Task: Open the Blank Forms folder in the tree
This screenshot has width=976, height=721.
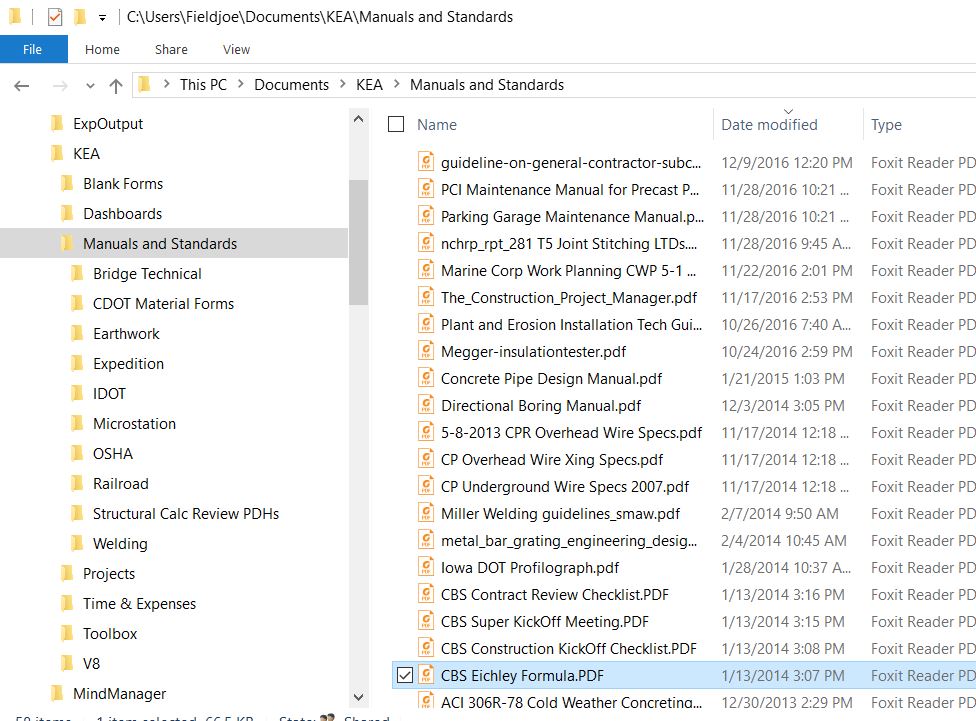Action: pos(123,184)
